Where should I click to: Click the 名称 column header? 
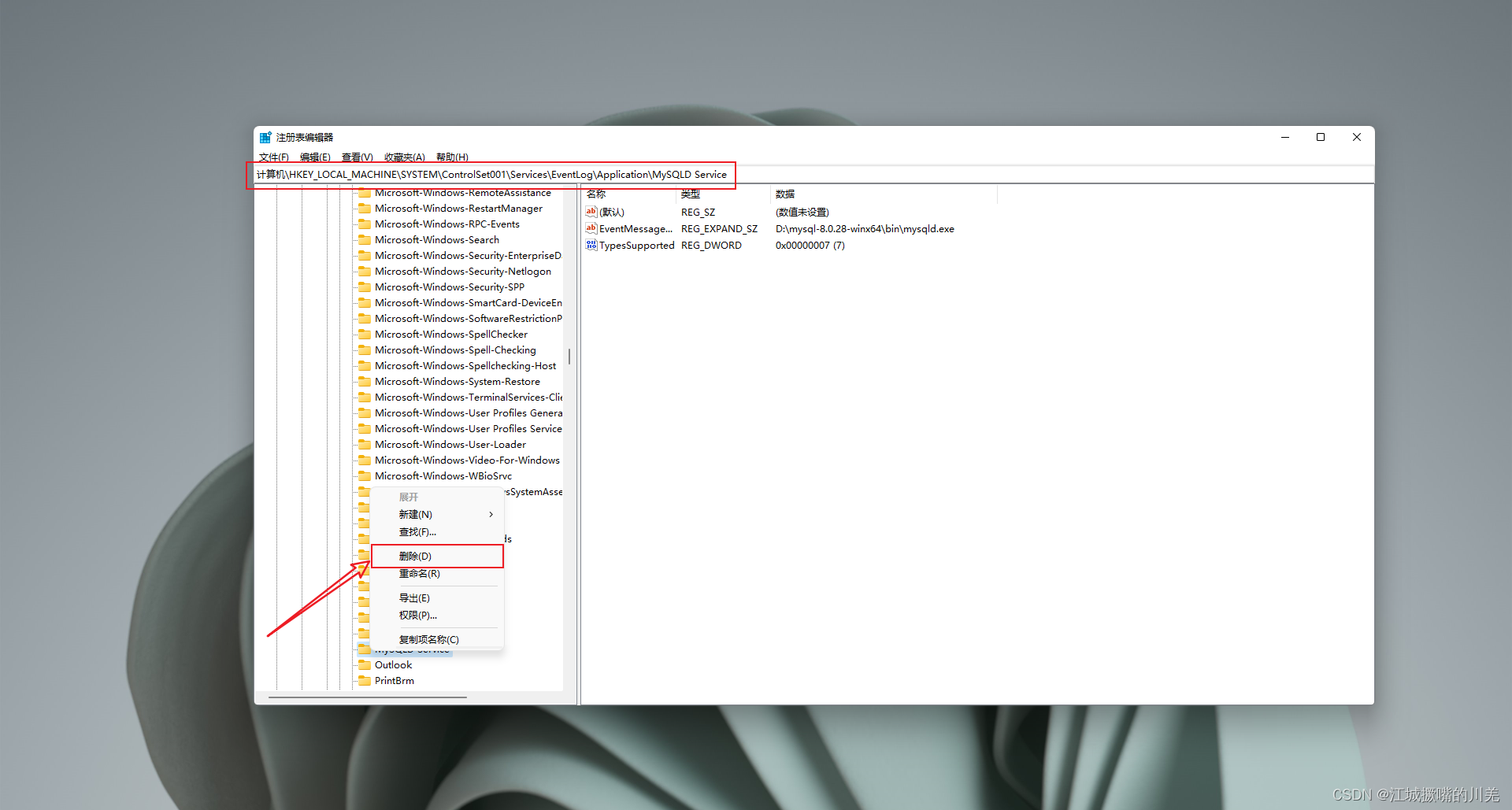tap(628, 194)
